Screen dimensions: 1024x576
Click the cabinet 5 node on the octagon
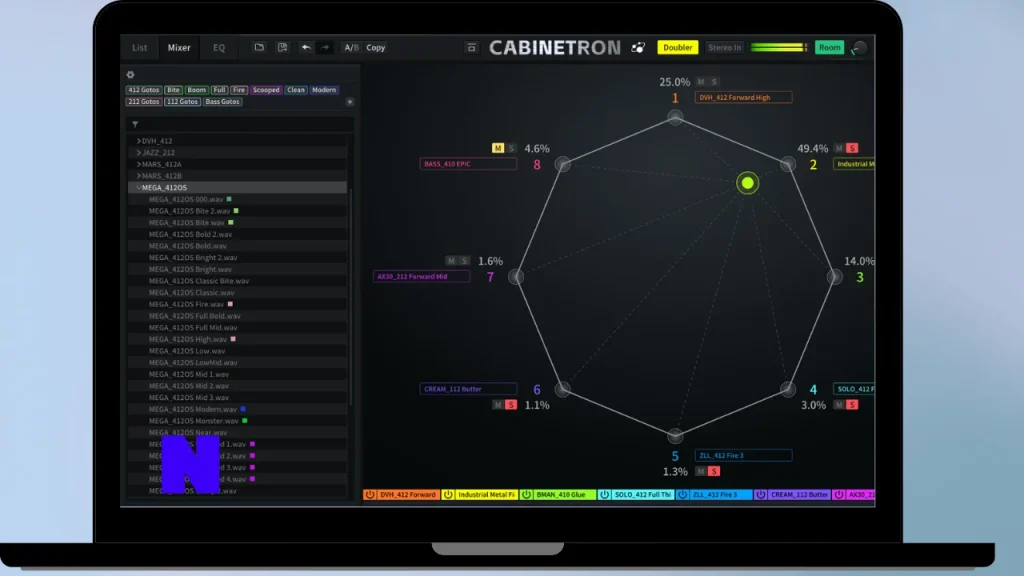(675, 435)
